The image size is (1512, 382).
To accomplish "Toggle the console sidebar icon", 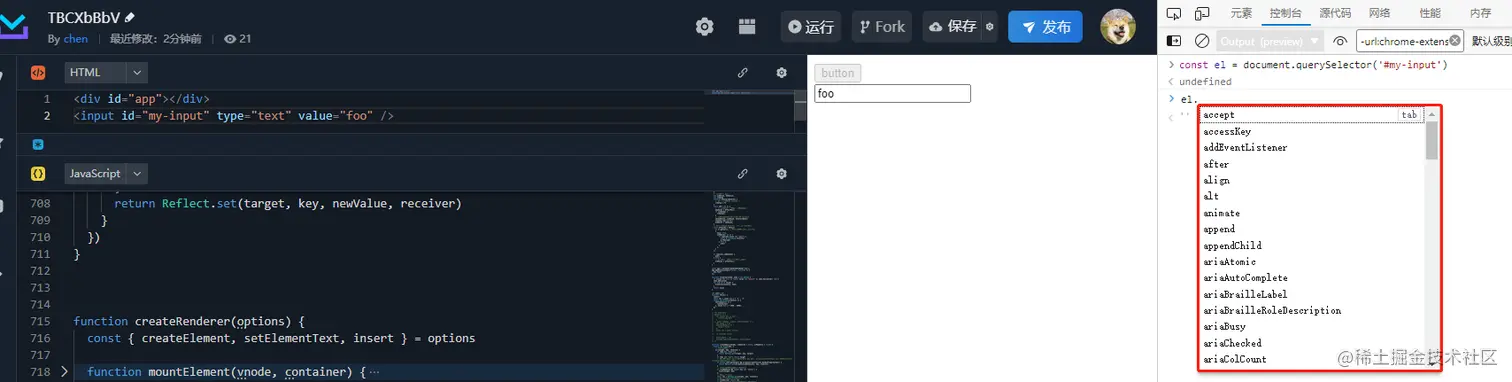I will [x=1174, y=41].
